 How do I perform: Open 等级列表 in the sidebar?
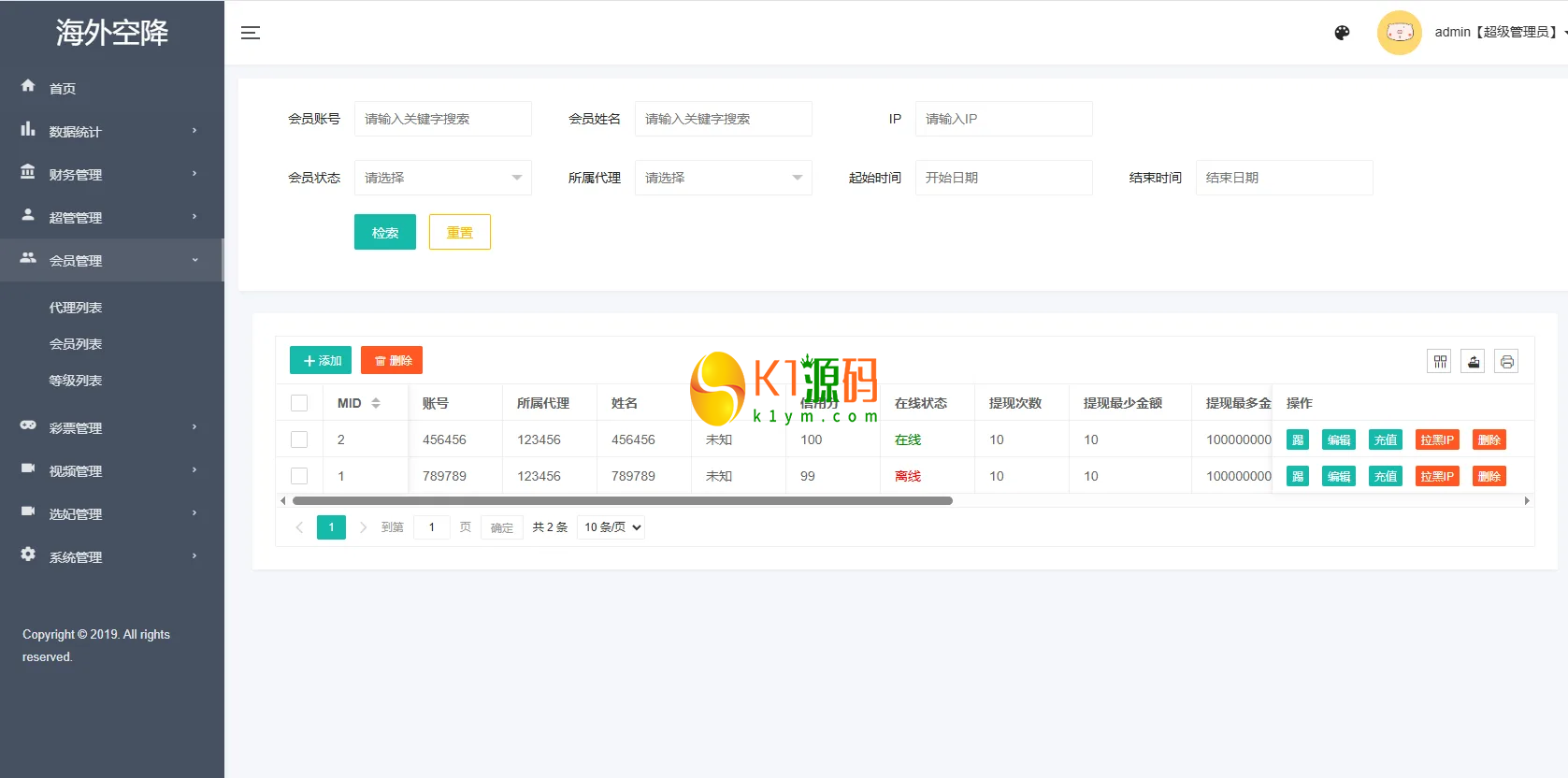point(76,381)
